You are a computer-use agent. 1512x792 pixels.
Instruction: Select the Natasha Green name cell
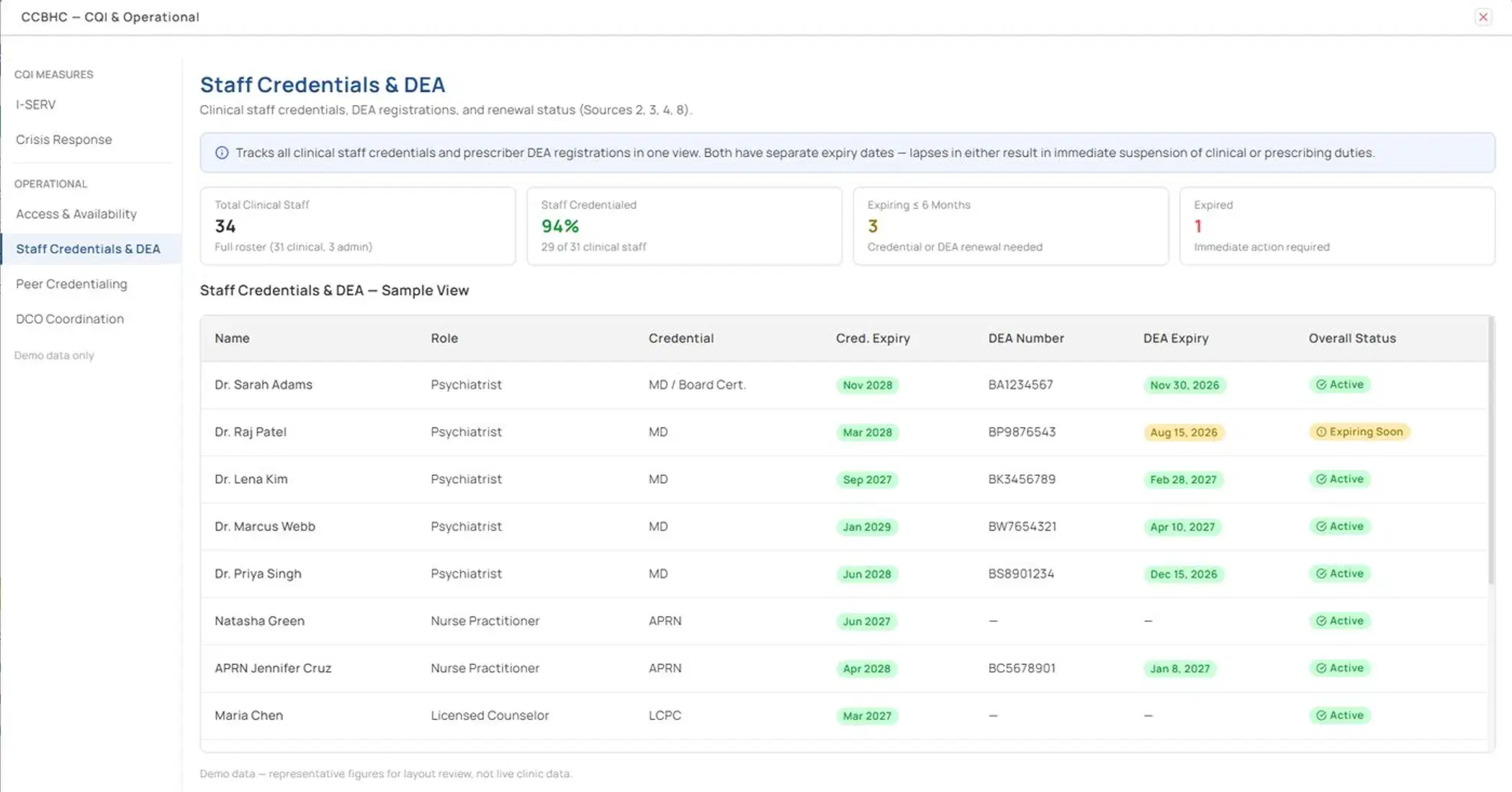coord(259,621)
